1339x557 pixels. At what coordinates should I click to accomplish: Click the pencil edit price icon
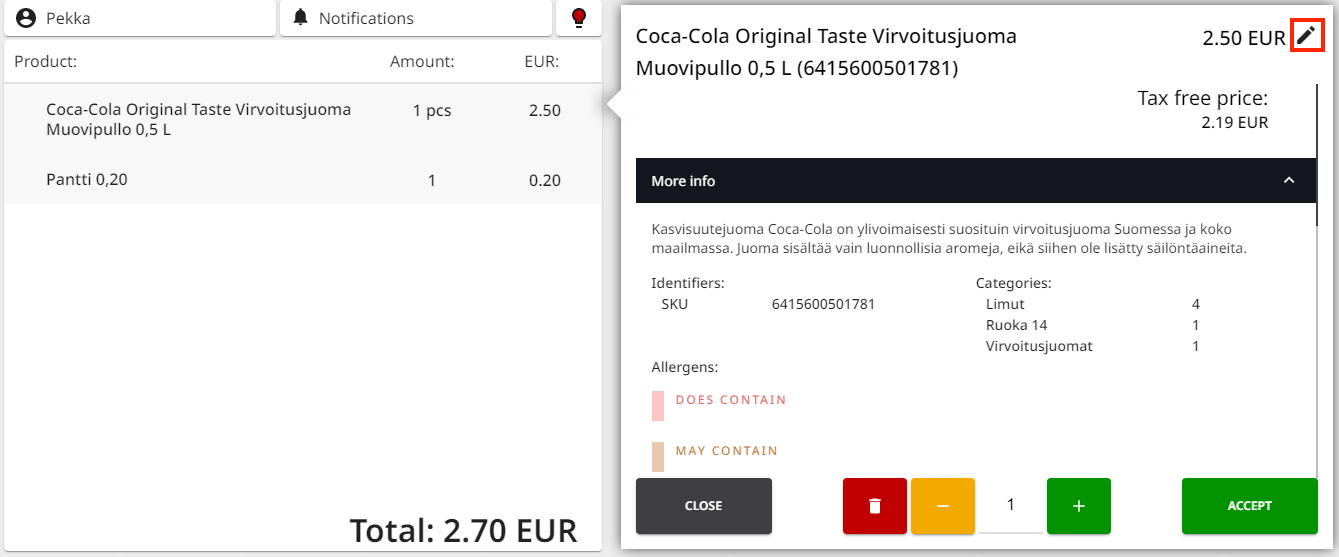(1306, 37)
